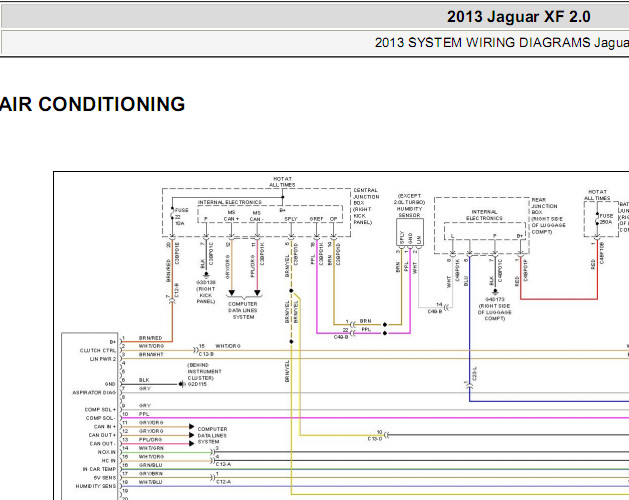Viewport: 629px width, 500px height.
Task: Click the C13-D connector label
Action: point(374,437)
